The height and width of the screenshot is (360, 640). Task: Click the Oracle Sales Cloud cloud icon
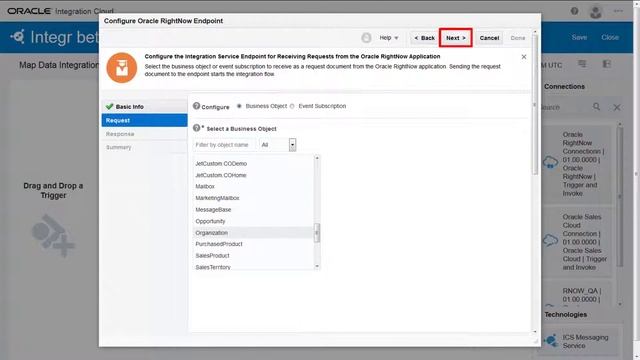point(550,240)
